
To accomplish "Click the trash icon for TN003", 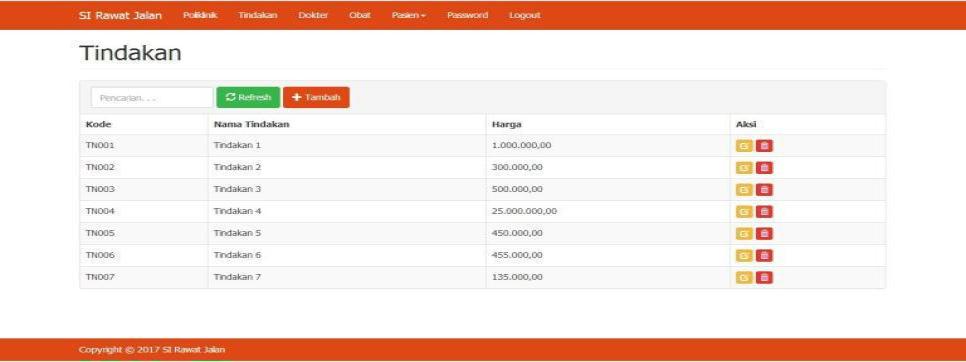I will click(x=765, y=190).
